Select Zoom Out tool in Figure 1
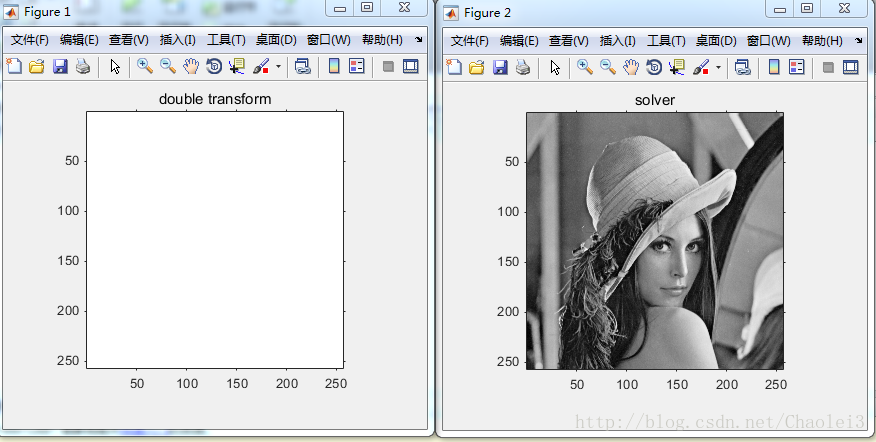The height and width of the screenshot is (442, 876). point(168,66)
